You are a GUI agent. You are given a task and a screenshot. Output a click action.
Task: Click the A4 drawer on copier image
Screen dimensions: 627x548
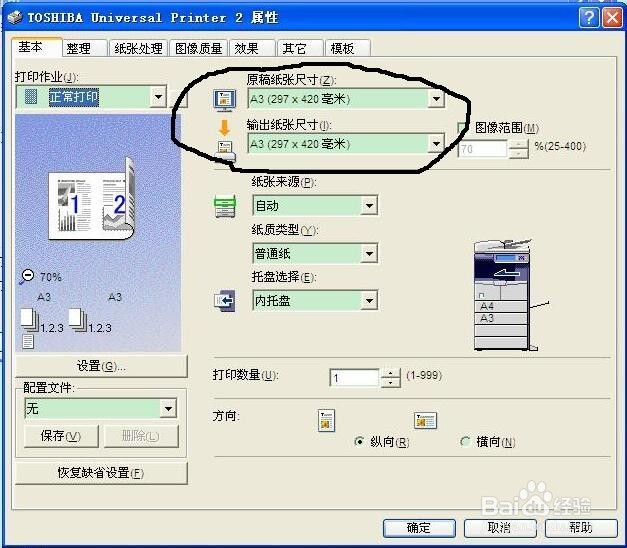[x=501, y=306]
